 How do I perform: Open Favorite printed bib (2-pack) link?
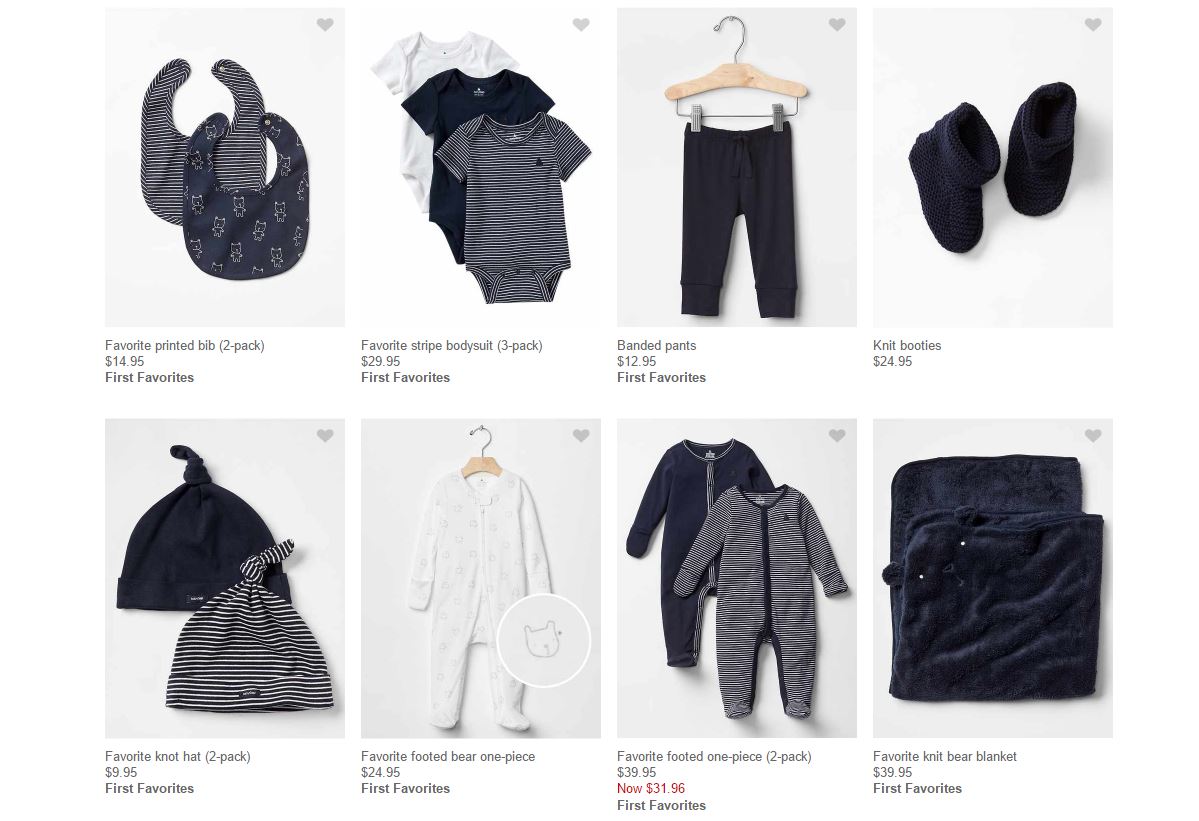click(184, 346)
